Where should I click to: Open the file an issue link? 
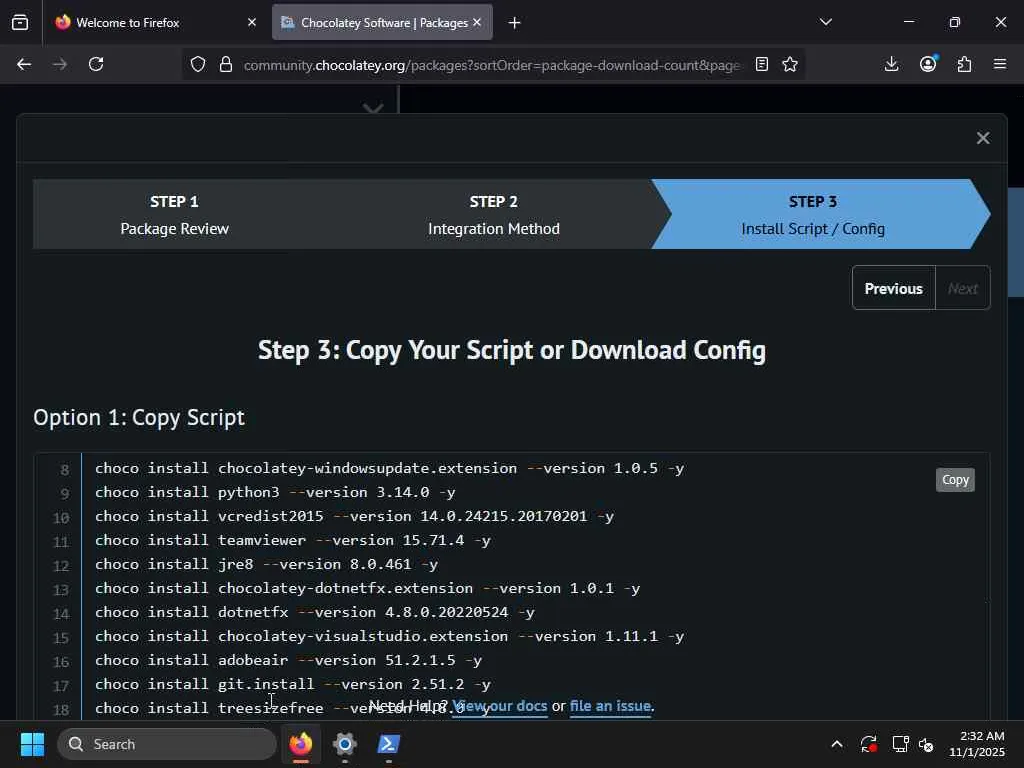610,706
